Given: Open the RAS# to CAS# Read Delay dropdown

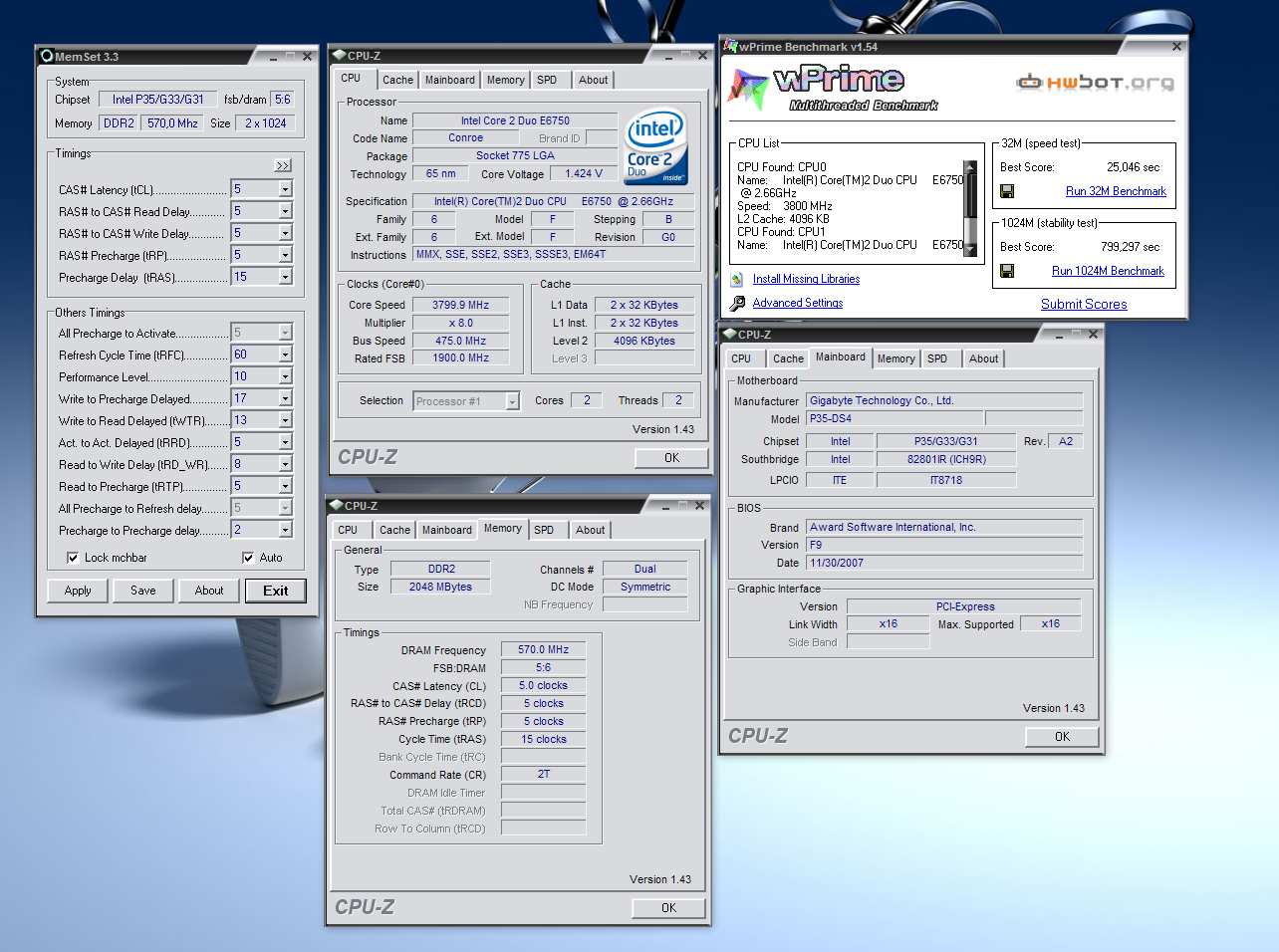Looking at the screenshot, I should tap(285, 211).
